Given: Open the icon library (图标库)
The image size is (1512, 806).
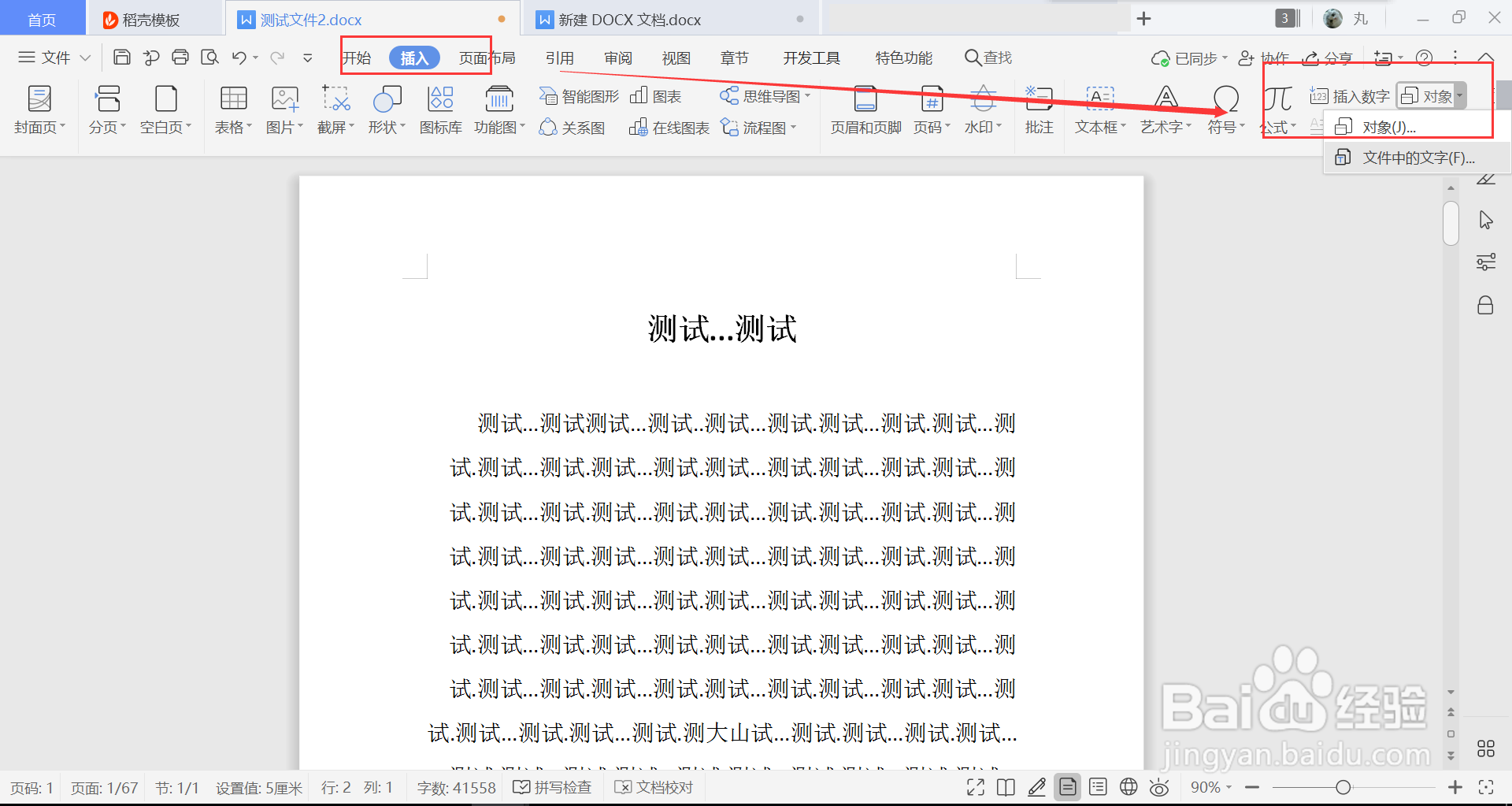Looking at the screenshot, I should coord(440,110).
